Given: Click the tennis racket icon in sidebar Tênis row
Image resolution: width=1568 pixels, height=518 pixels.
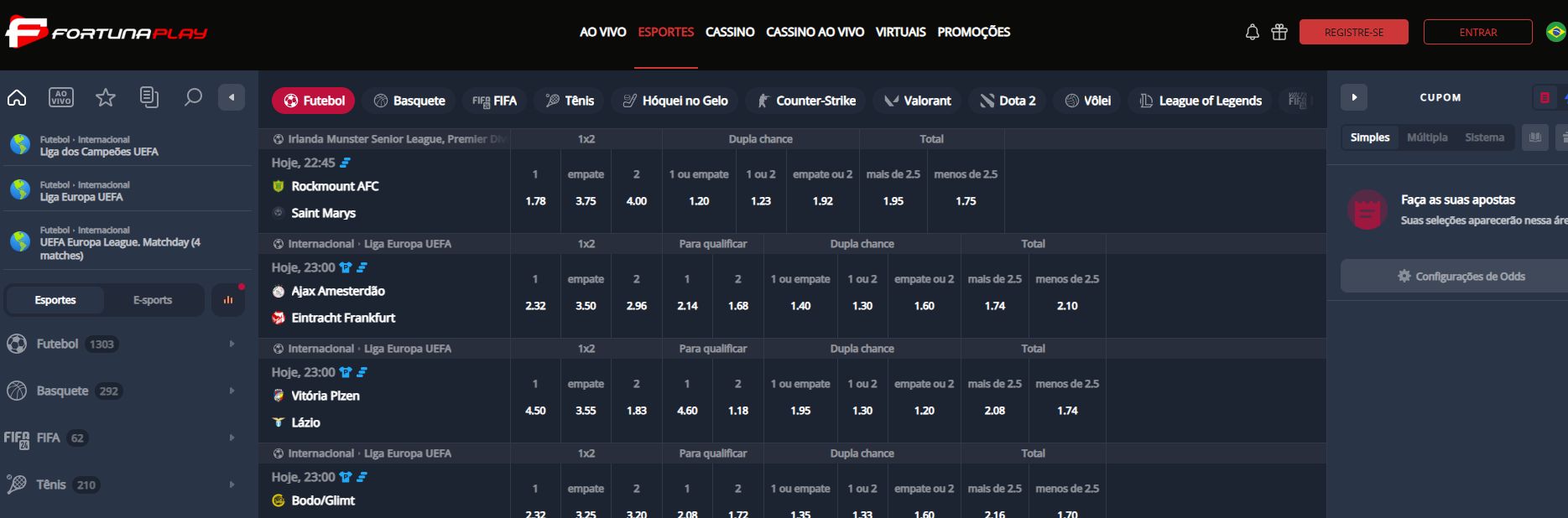Looking at the screenshot, I should 17,484.
